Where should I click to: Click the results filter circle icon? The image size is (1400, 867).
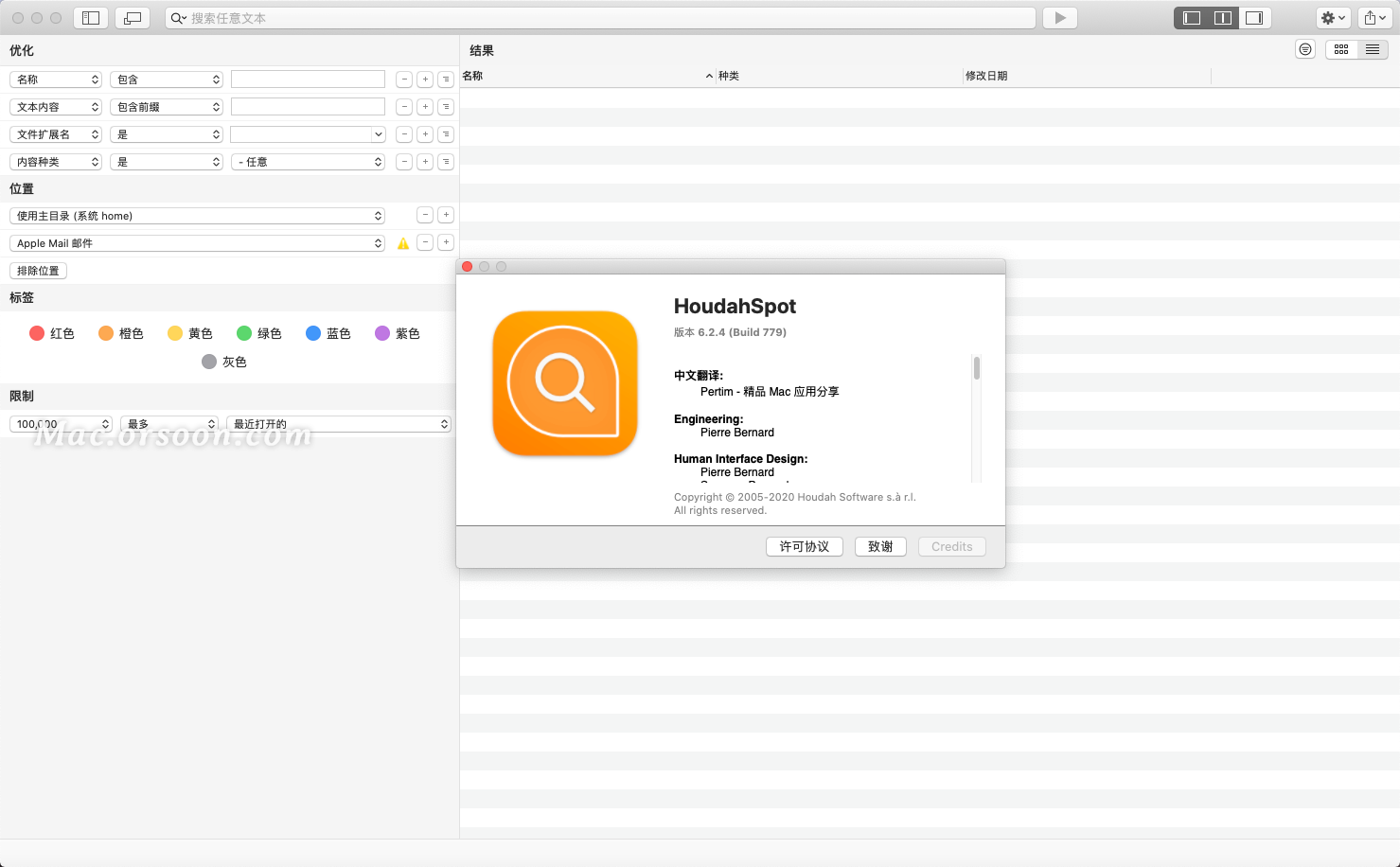tap(1305, 49)
